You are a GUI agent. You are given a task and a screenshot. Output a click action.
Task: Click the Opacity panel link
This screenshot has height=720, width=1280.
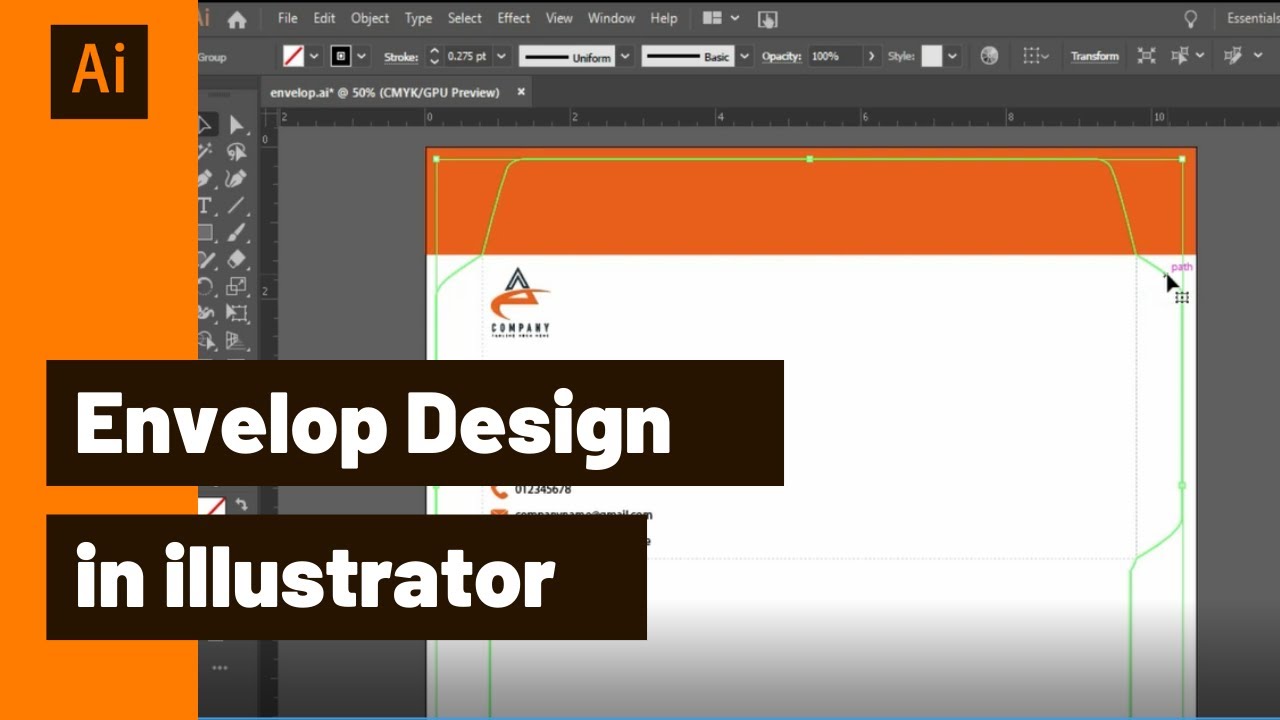pos(781,57)
